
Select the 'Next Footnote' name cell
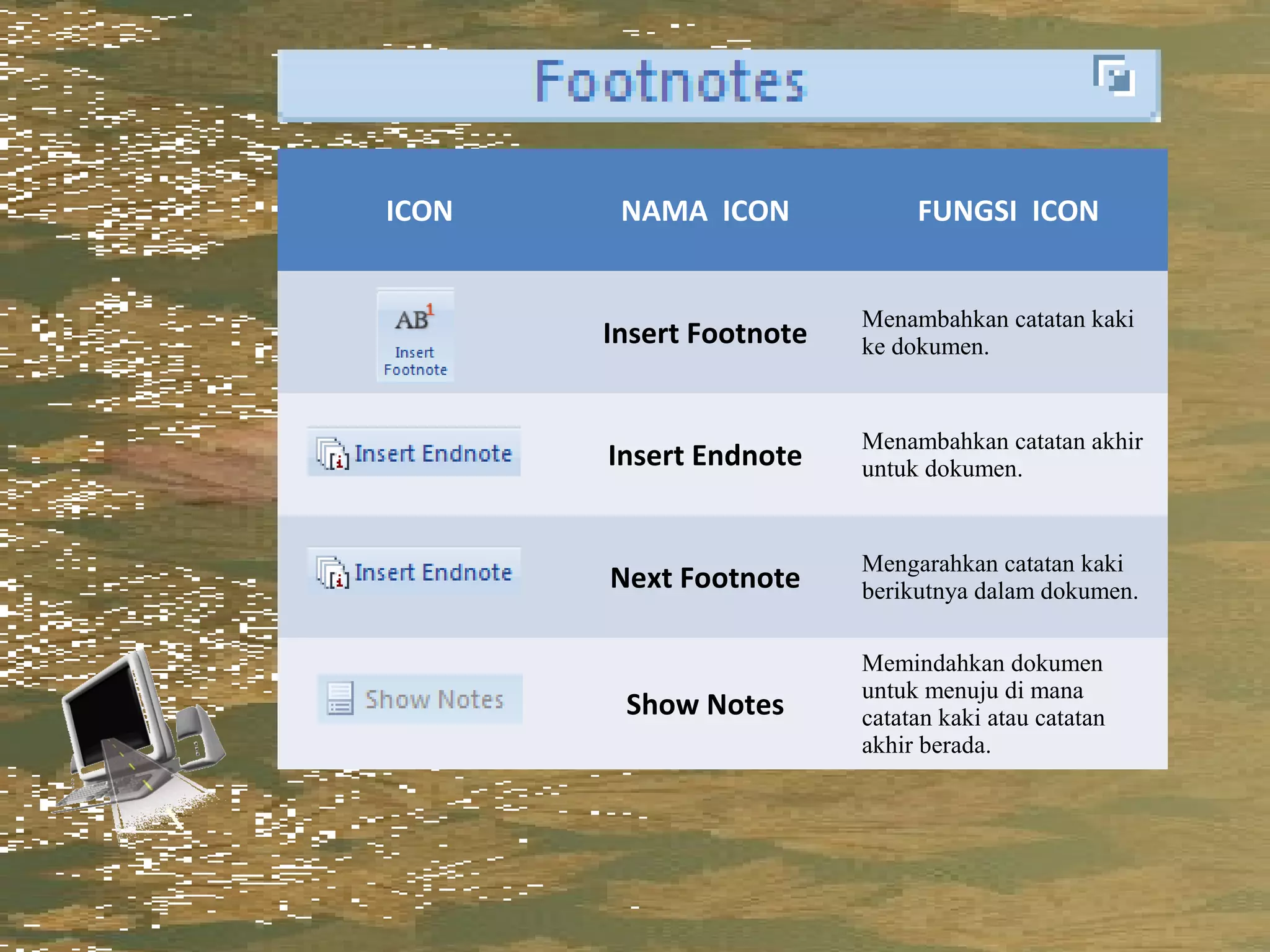pos(705,578)
